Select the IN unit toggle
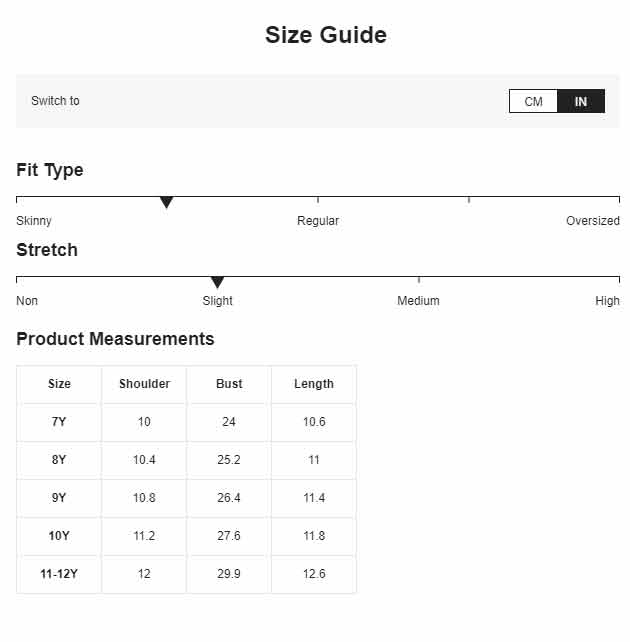This screenshot has height=642, width=630. click(581, 101)
